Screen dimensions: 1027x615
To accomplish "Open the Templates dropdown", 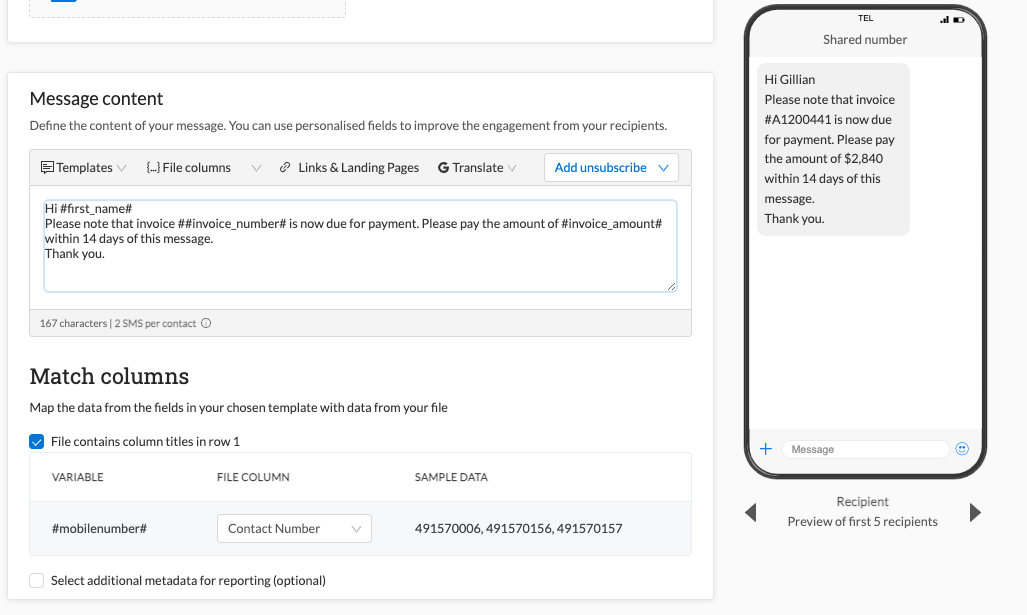I will (x=83, y=168).
